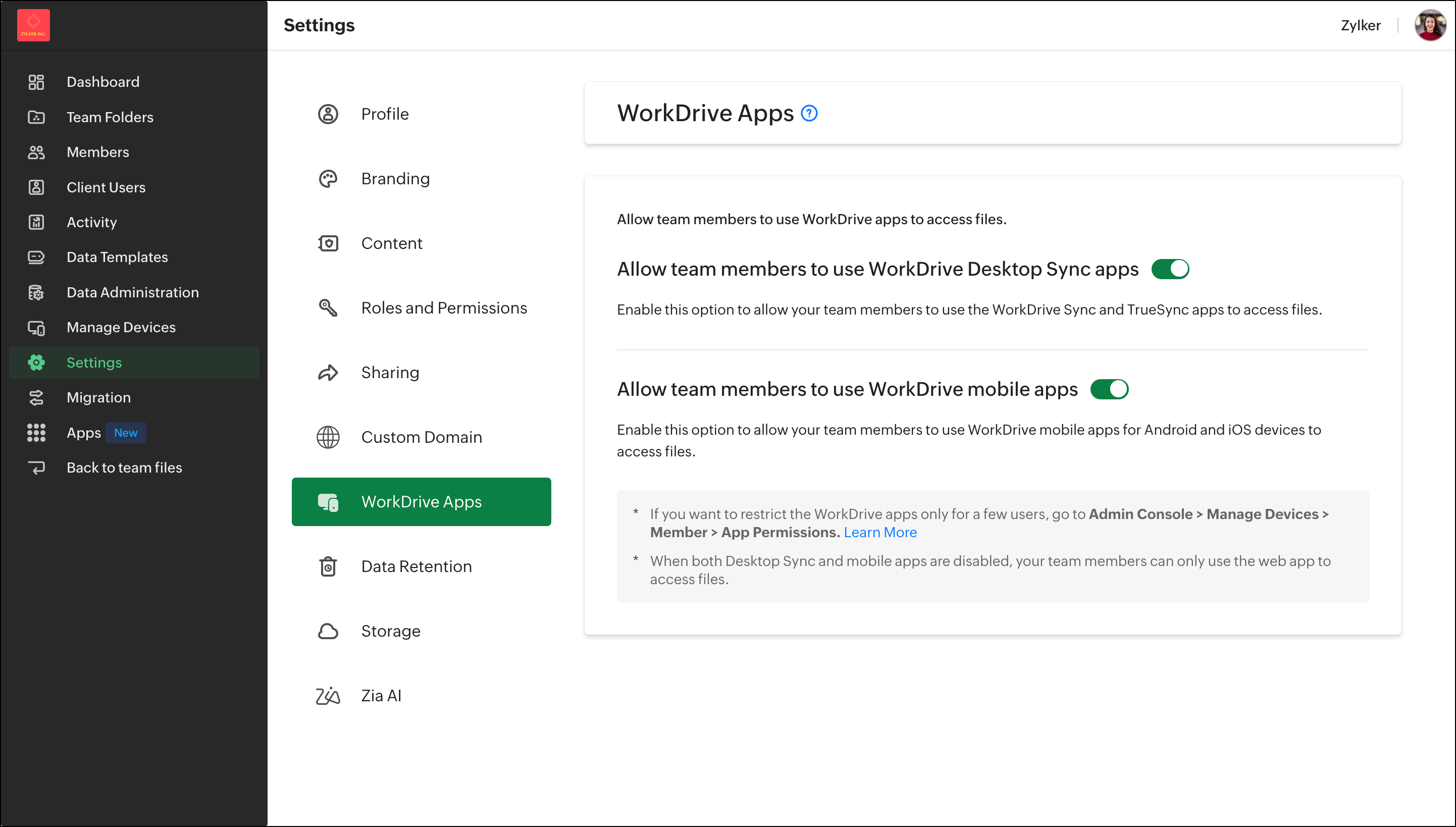
Task: Open the Sharing settings section
Action: tap(390, 373)
